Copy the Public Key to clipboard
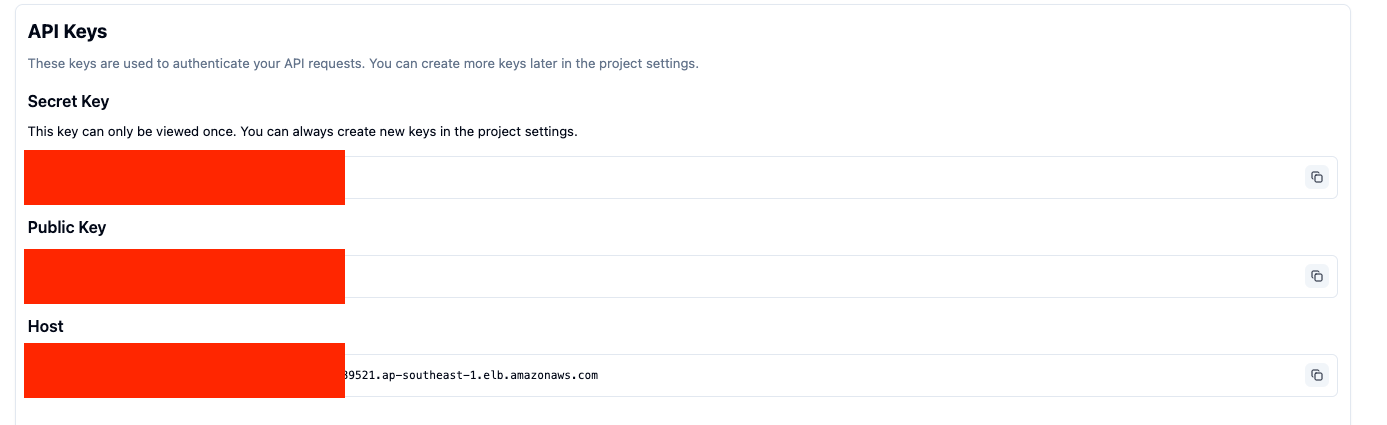 [x=1317, y=276]
